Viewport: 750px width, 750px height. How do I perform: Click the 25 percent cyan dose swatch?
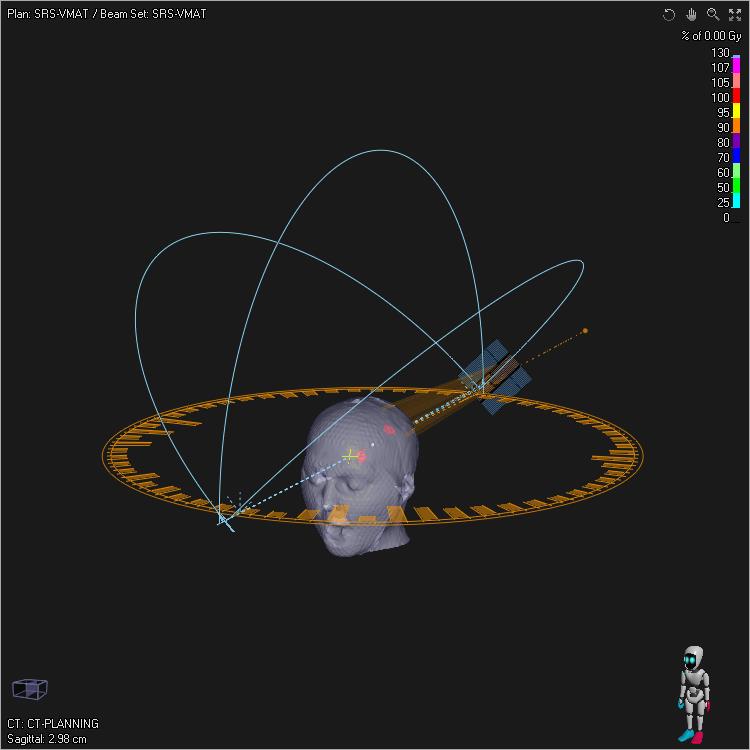coord(736,200)
